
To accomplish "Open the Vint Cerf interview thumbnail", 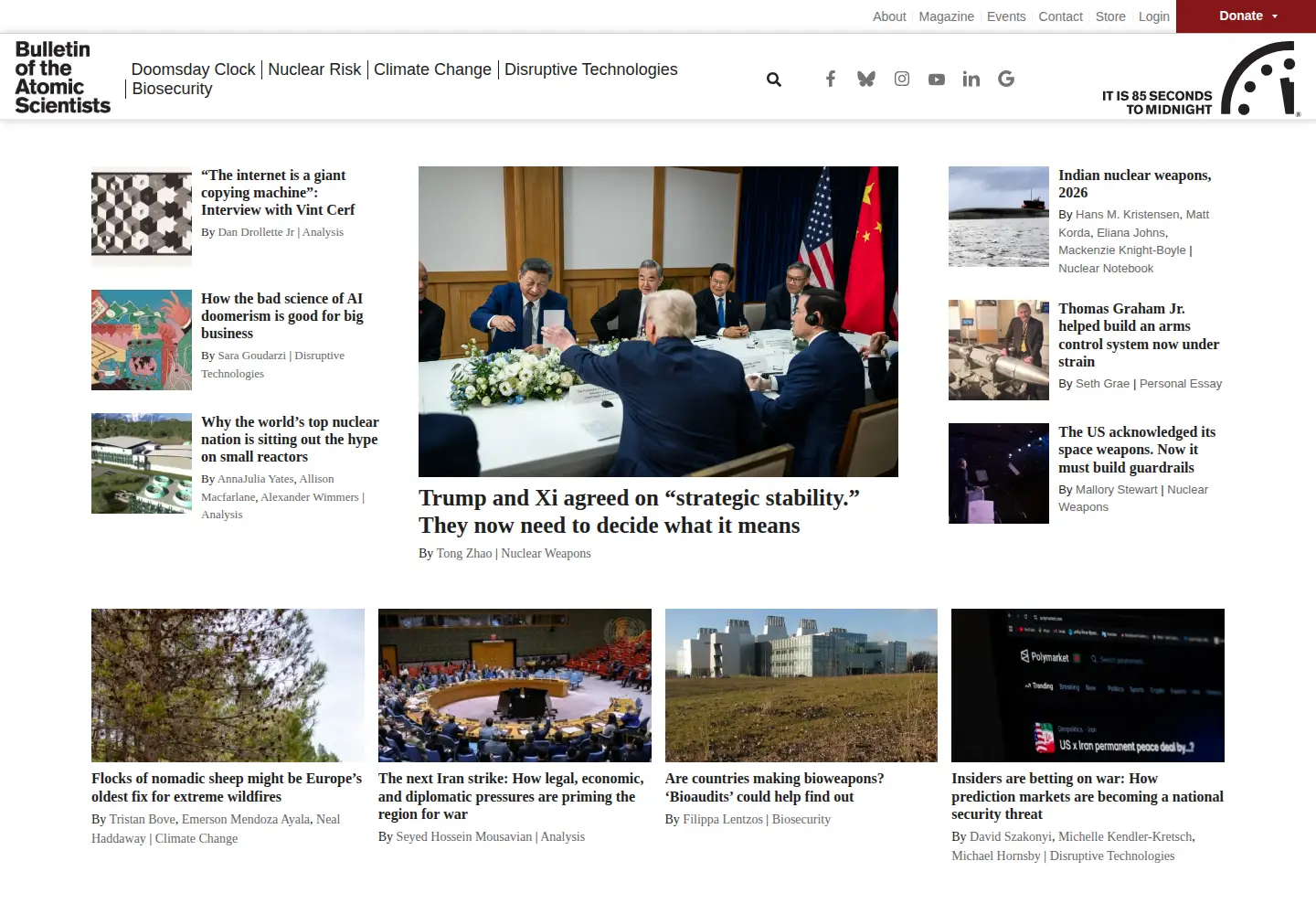I will pyautogui.click(x=142, y=217).
